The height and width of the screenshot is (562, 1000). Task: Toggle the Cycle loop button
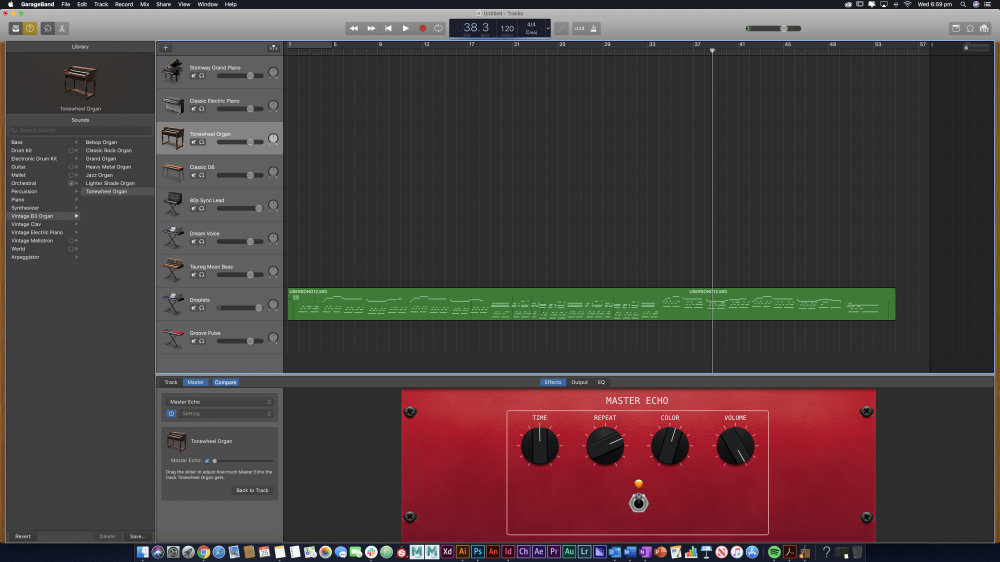coord(438,28)
